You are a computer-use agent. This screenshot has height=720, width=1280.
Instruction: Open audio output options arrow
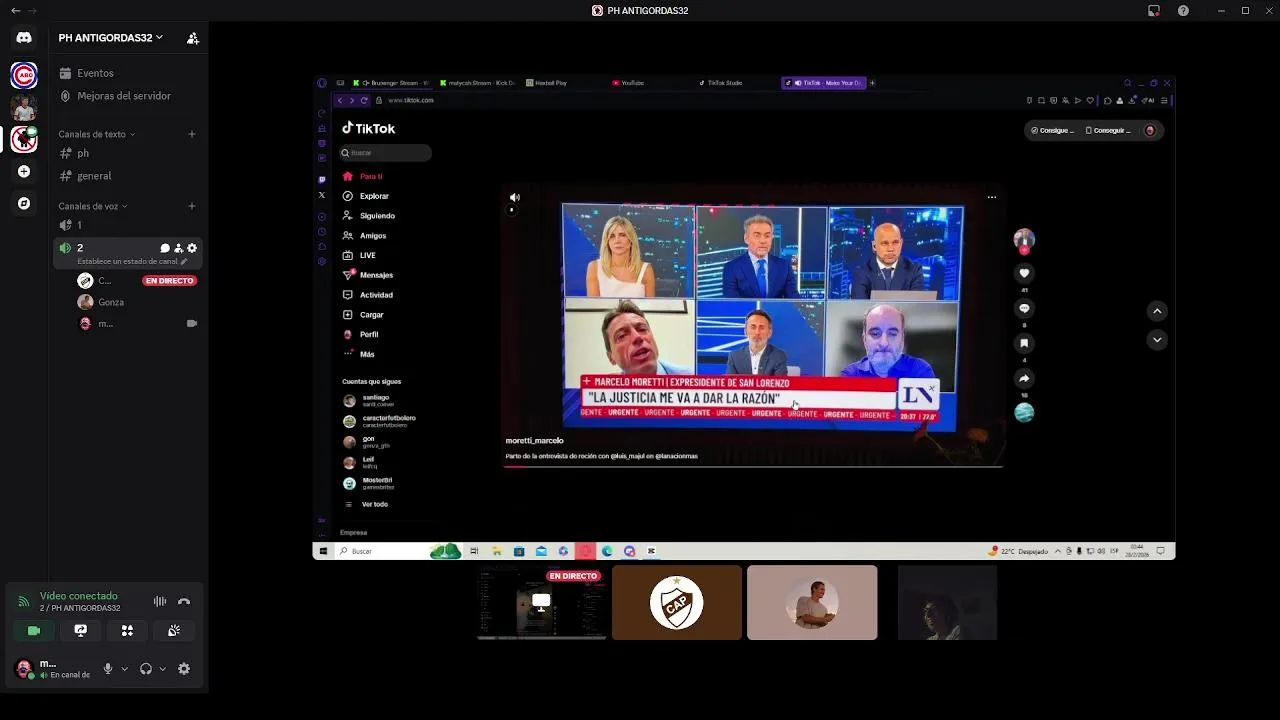(162, 669)
